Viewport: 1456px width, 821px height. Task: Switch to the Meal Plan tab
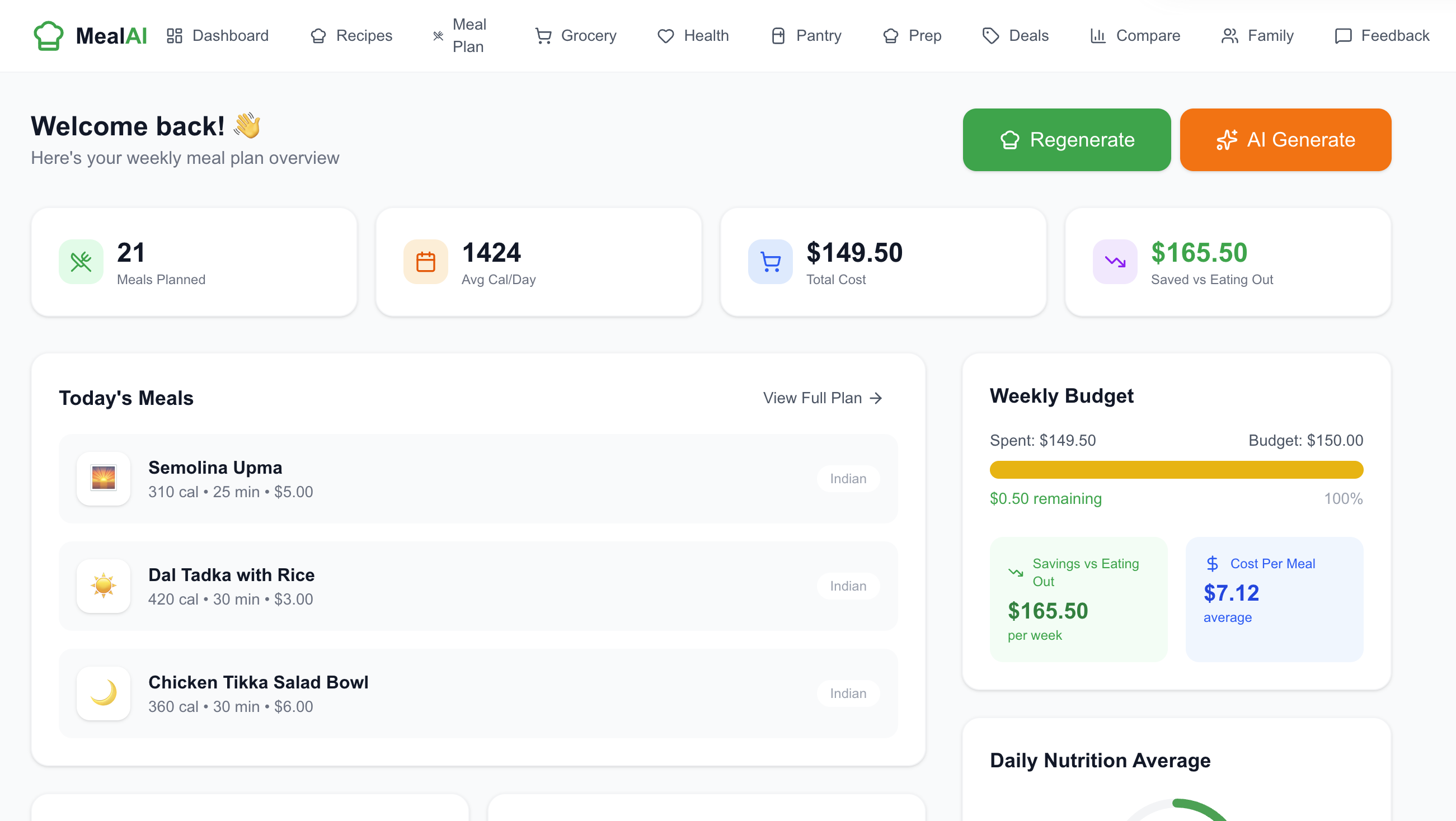point(460,36)
